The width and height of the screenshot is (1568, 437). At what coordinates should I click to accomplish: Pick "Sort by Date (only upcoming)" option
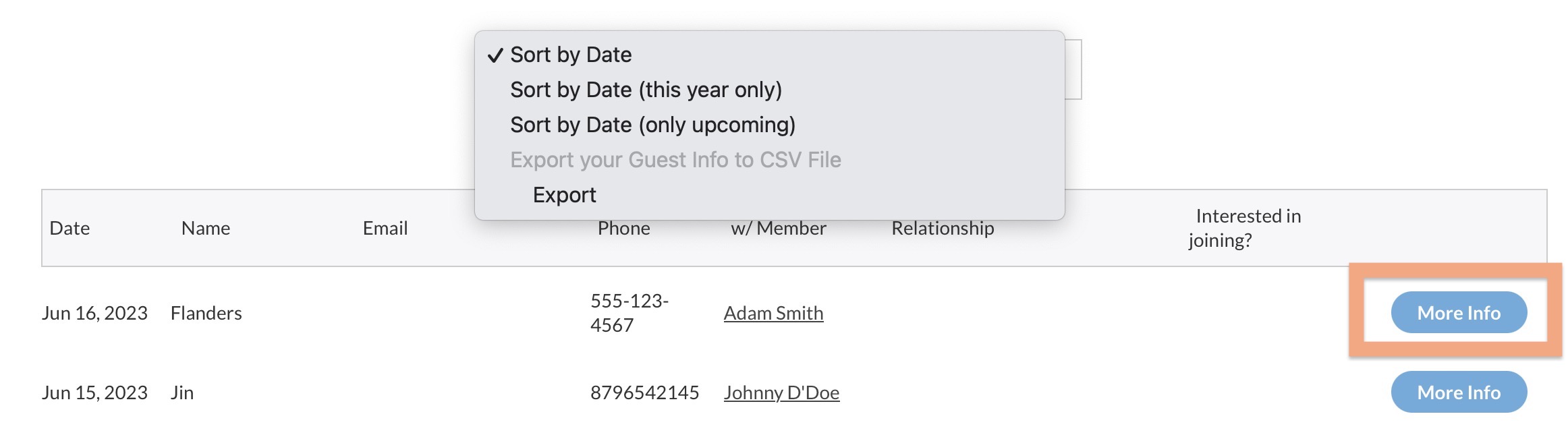click(x=652, y=125)
